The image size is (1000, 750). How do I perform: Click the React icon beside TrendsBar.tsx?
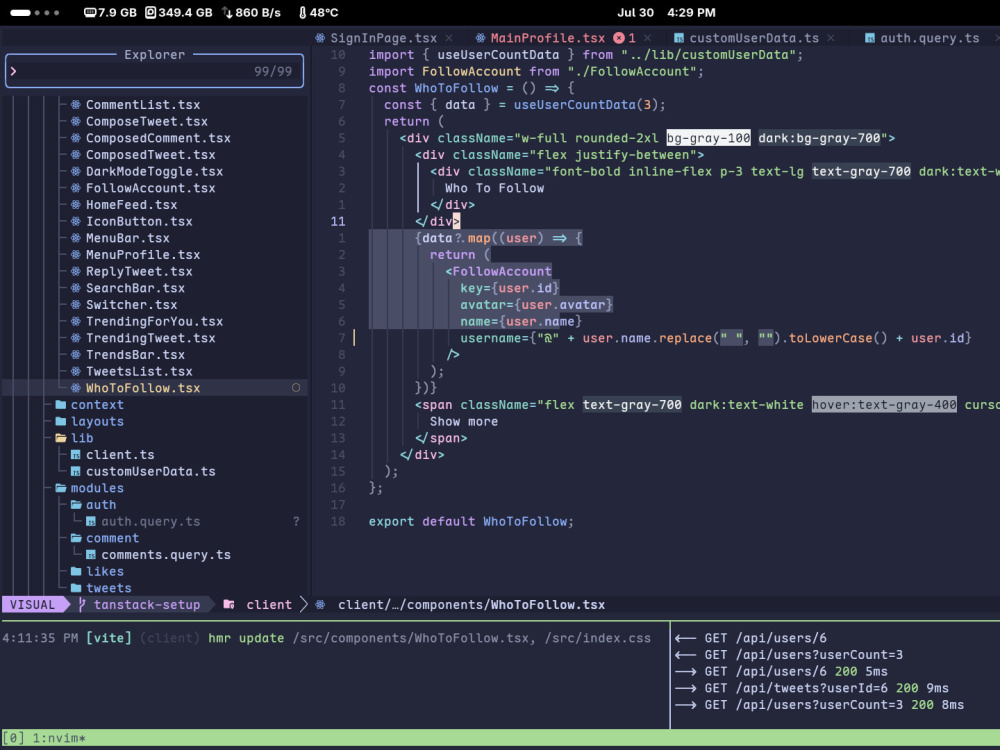(76, 355)
